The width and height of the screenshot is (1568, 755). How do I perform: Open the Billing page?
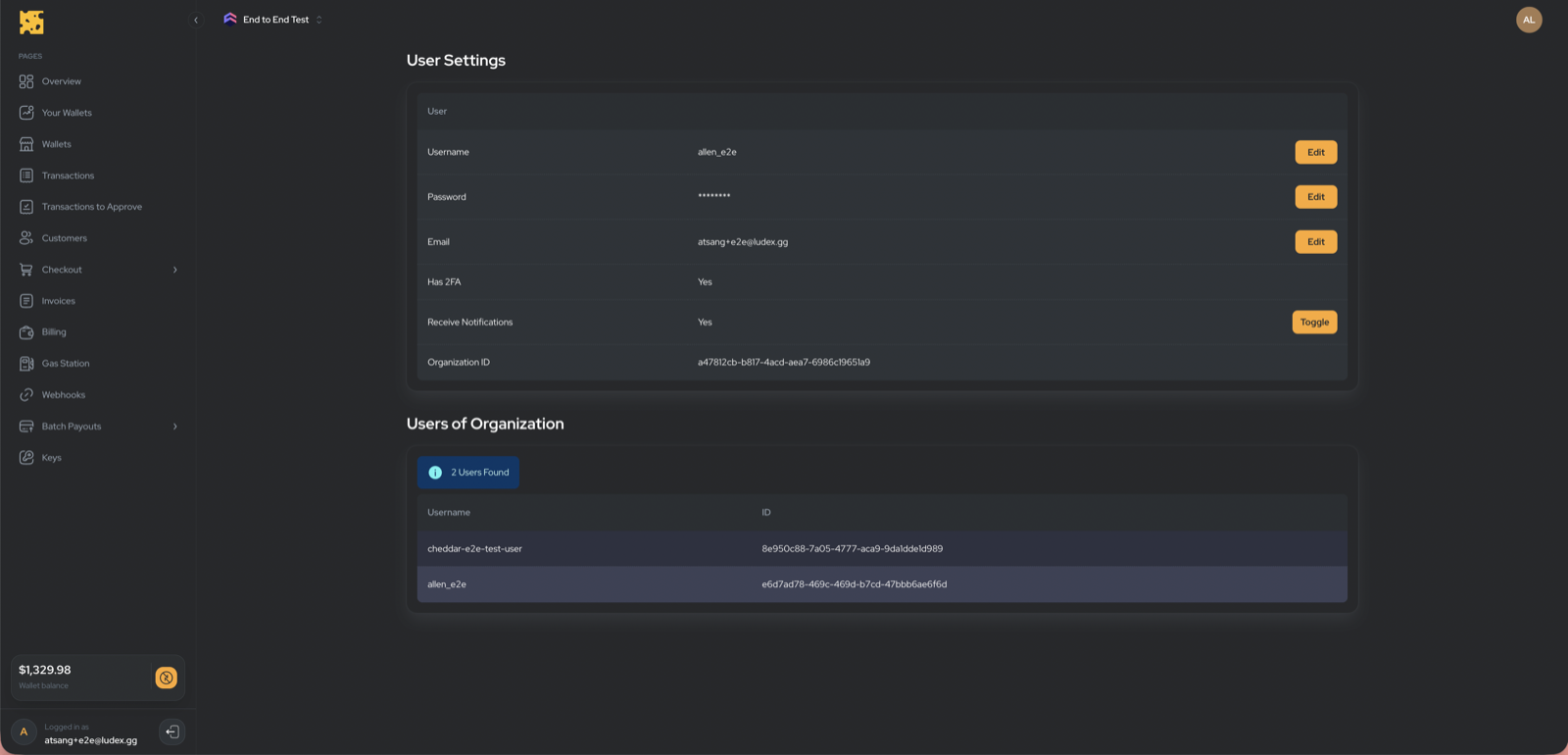54,332
